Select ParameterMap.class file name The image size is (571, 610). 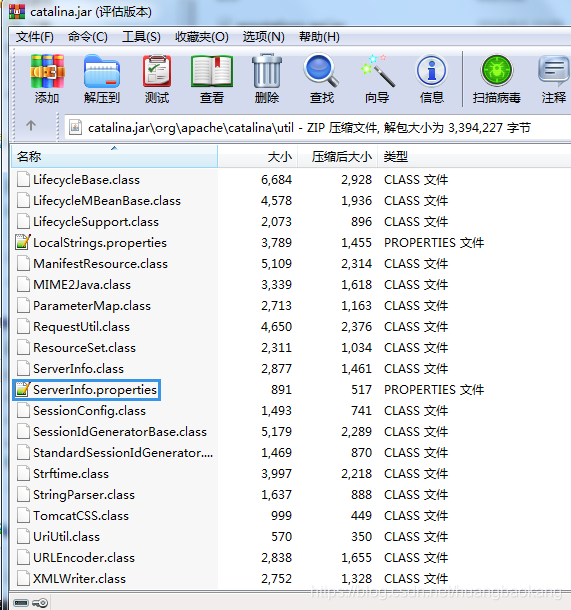click(92, 306)
